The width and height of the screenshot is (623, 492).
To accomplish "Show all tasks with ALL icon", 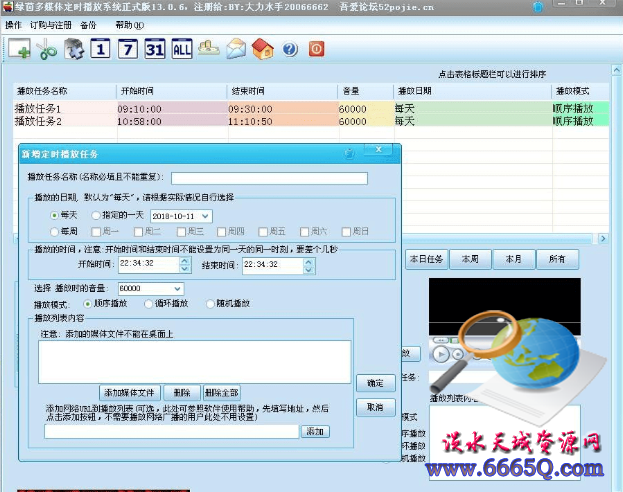I will pyautogui.click(x=182, y=49).
